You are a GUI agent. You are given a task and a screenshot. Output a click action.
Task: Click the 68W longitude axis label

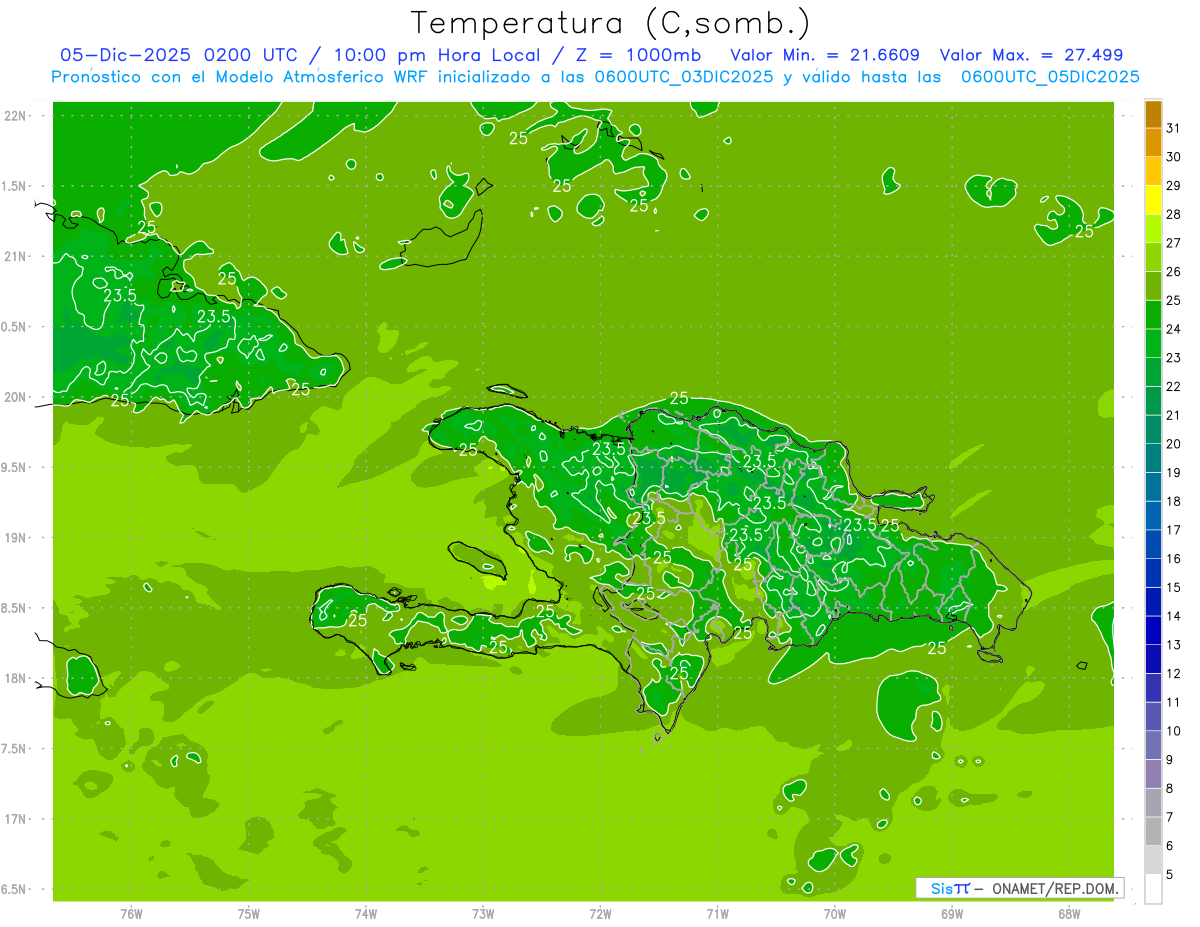(x=1069, y=914)
